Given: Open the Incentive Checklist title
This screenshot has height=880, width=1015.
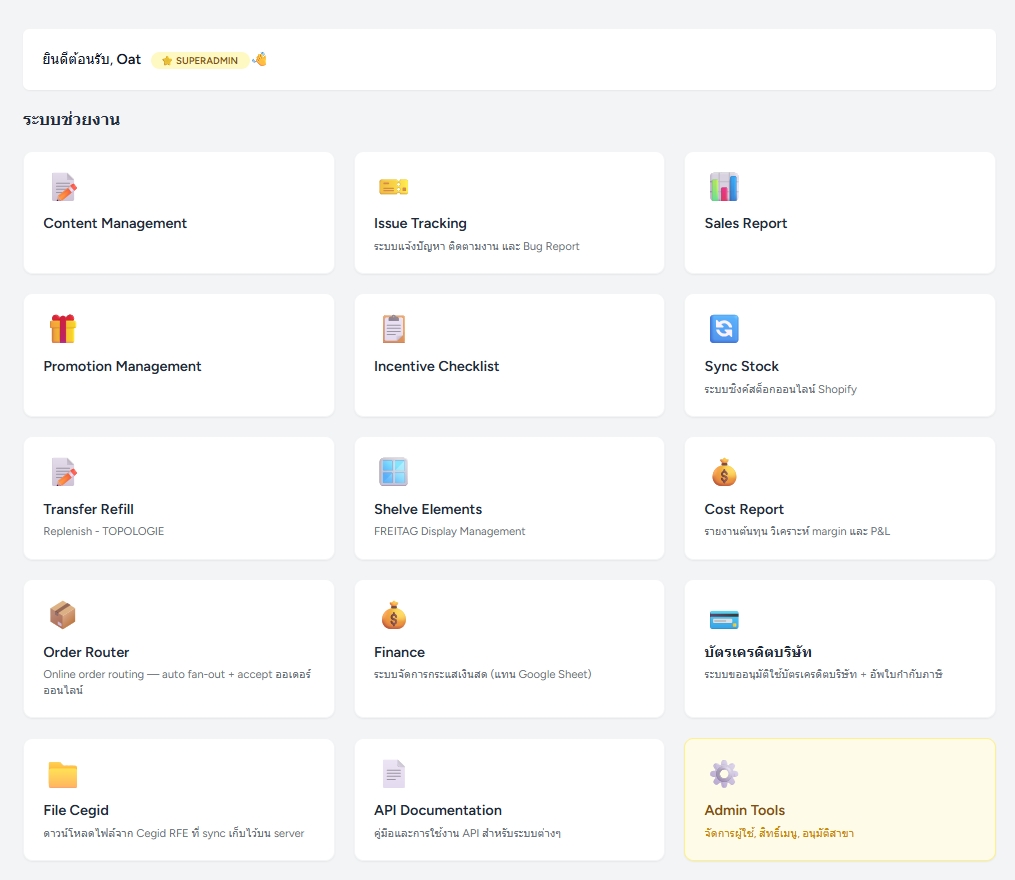Looking at the screenshot, I should click(x=436, y=367).
